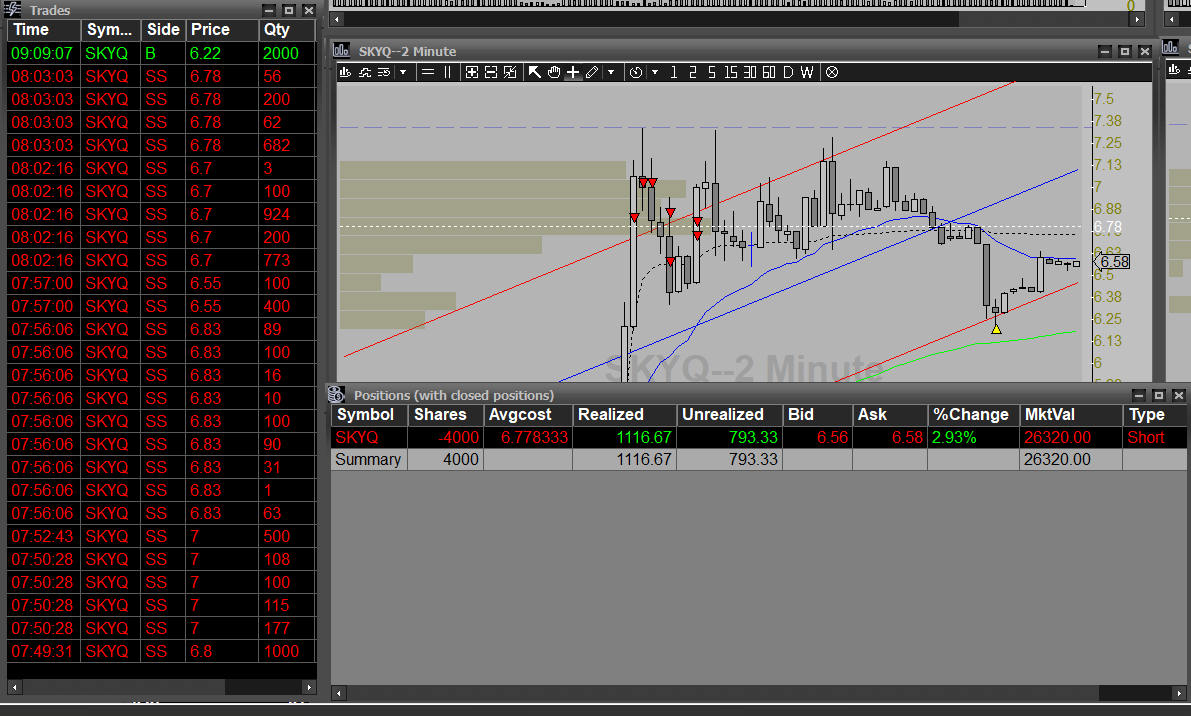Click the clock time interval icon

coord(636,72)
